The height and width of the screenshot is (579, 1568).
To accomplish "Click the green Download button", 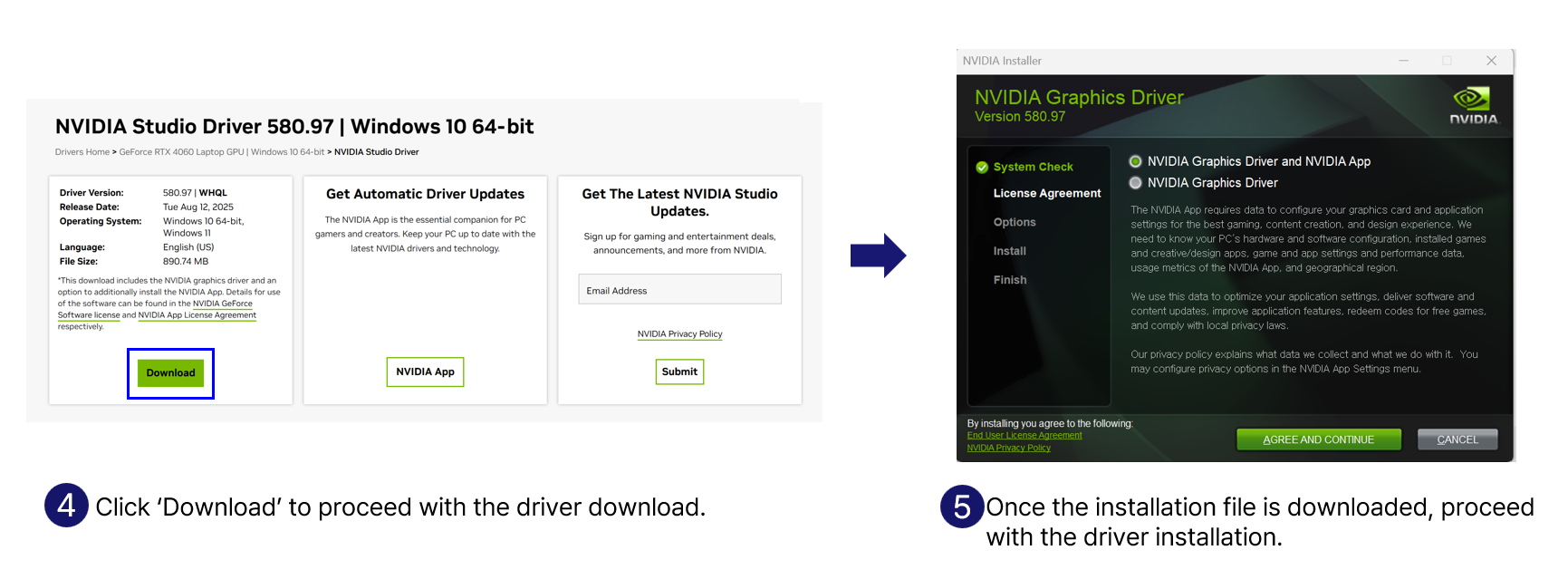I will click(x=170, y=373).
